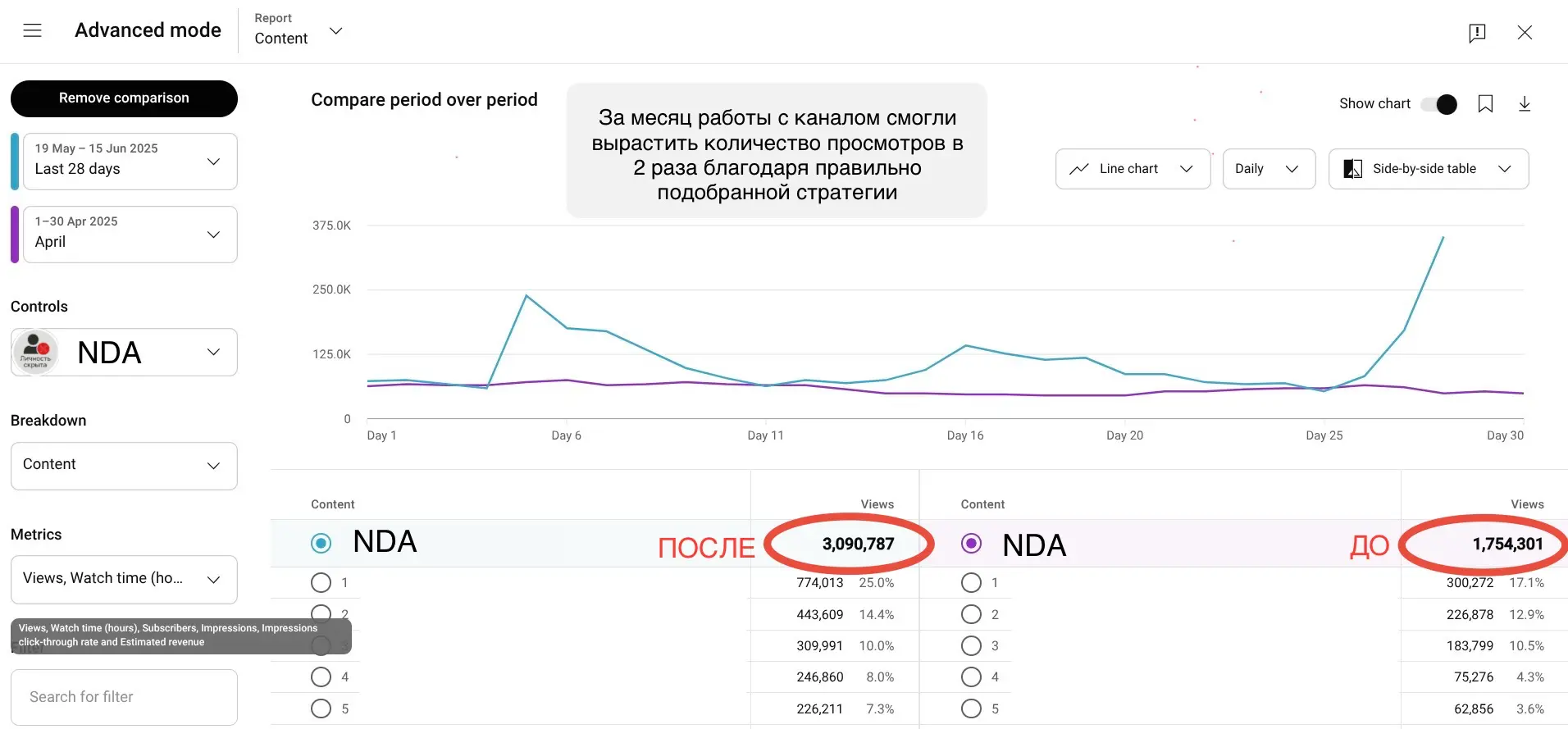
Task: Select radio button for row 1 after-period
Action: 321,583
